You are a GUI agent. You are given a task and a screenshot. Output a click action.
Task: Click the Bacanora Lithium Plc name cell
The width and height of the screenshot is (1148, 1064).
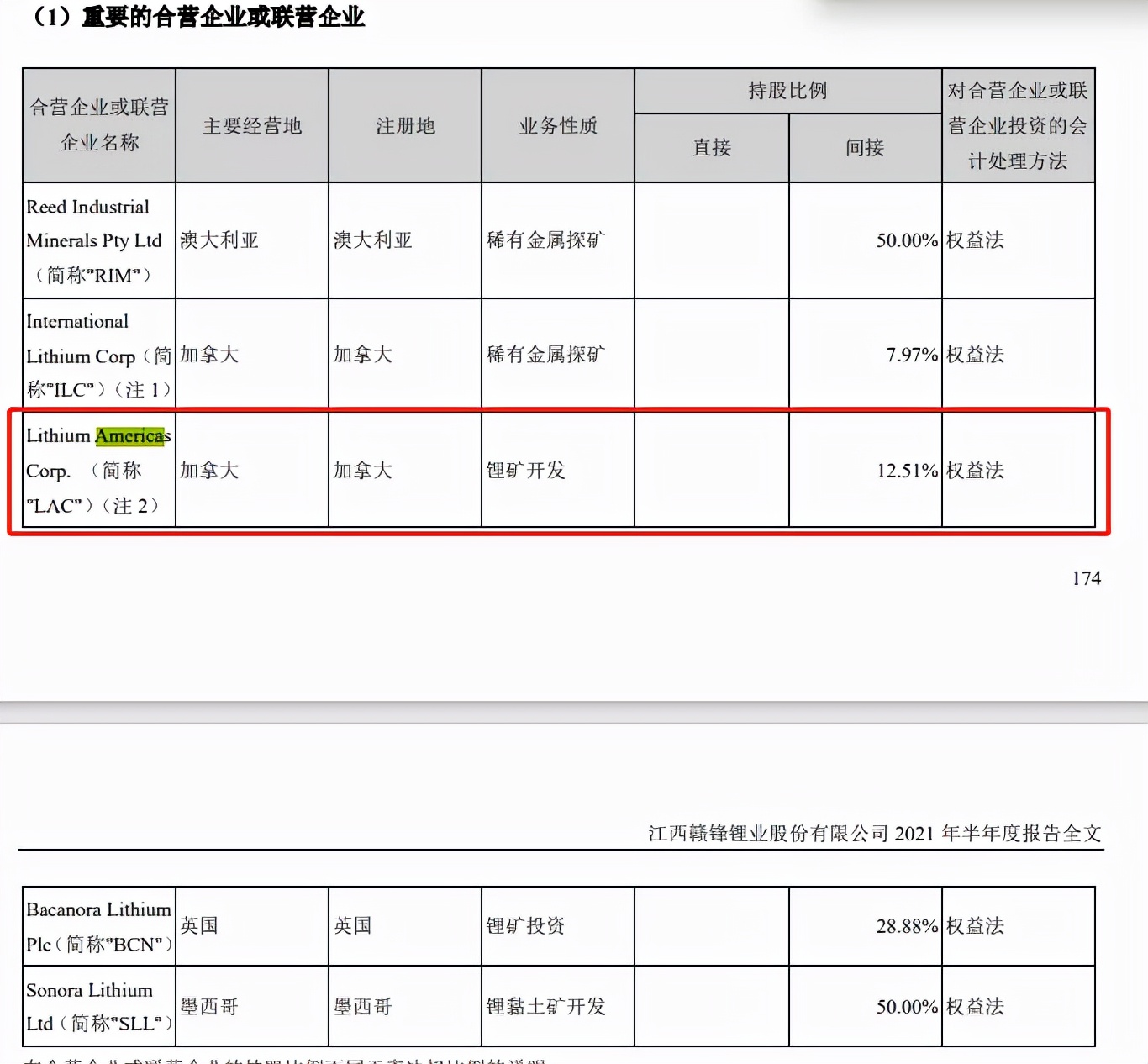click(x=98, y=926)
